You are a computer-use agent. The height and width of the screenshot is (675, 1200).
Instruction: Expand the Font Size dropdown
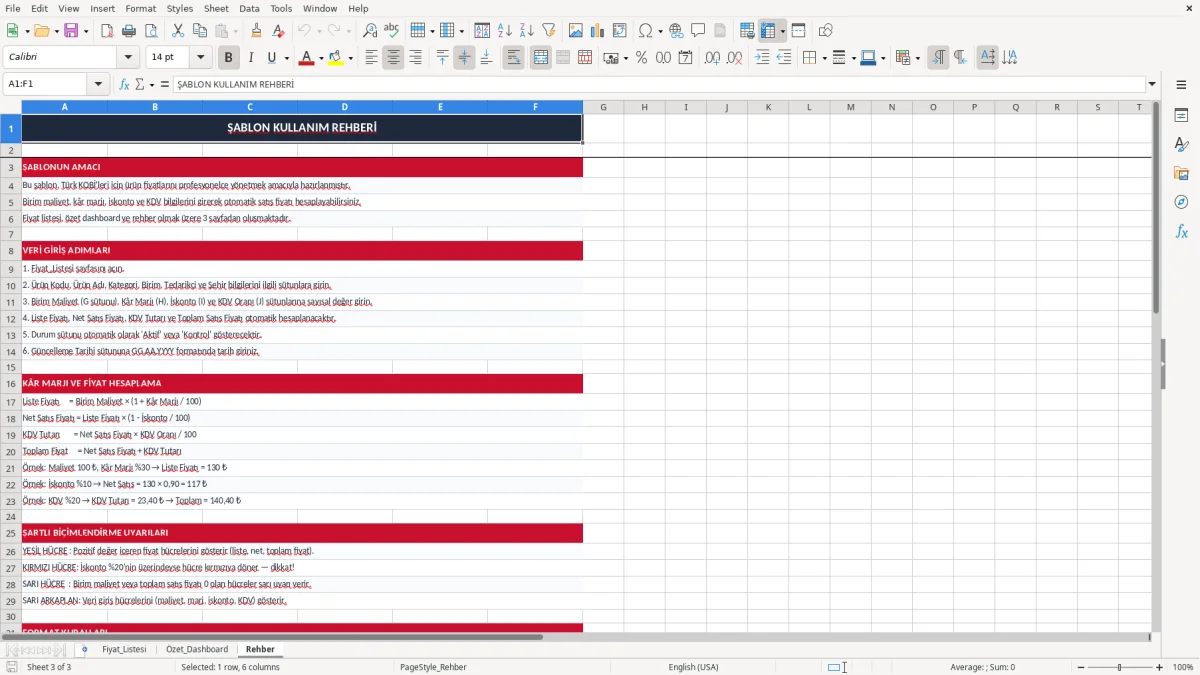(x=200, y=58)
